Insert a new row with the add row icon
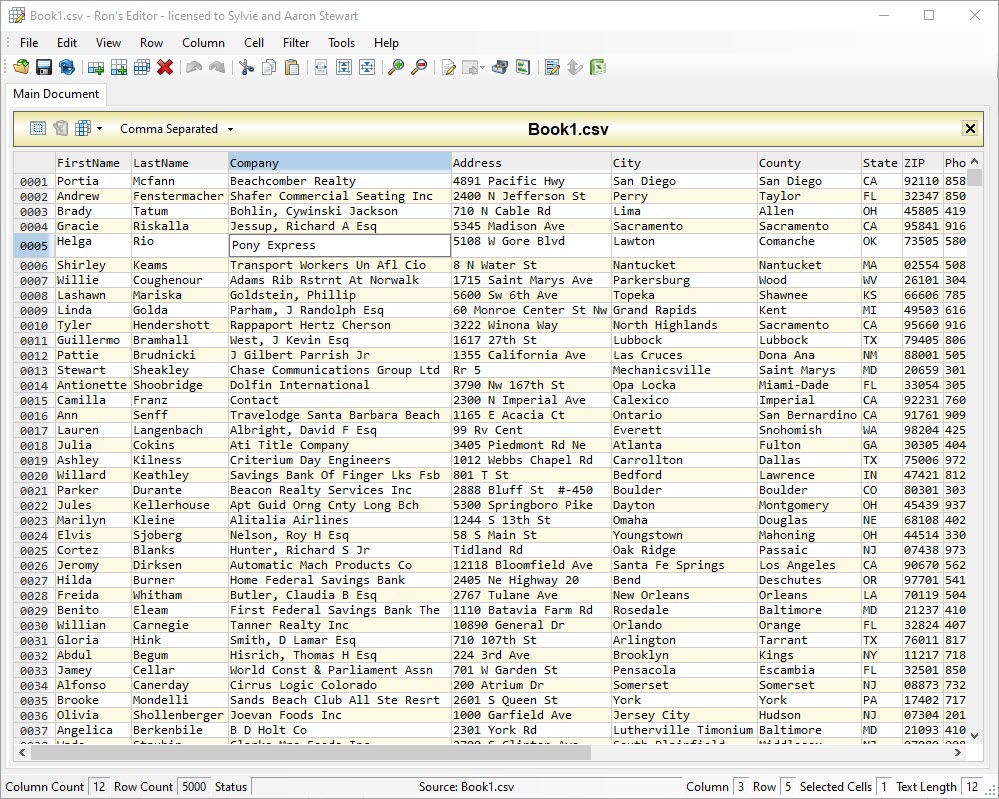 96,67
